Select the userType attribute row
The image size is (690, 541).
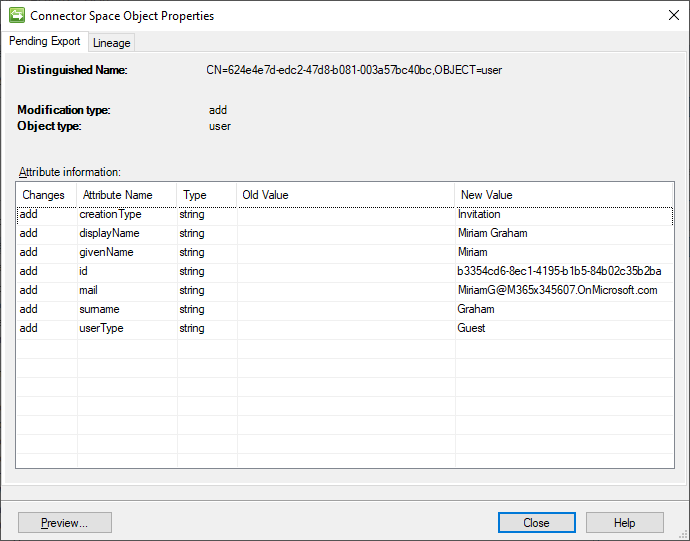[x=102, y=328]
